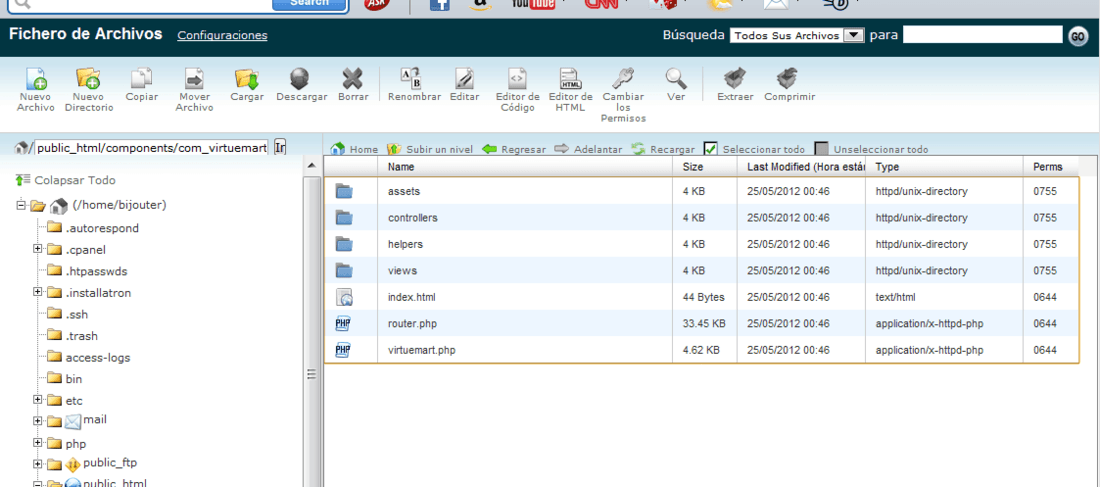Click the router.php PHP file icon
This screenshot has width=1100, height=487.
coord(343,323)
